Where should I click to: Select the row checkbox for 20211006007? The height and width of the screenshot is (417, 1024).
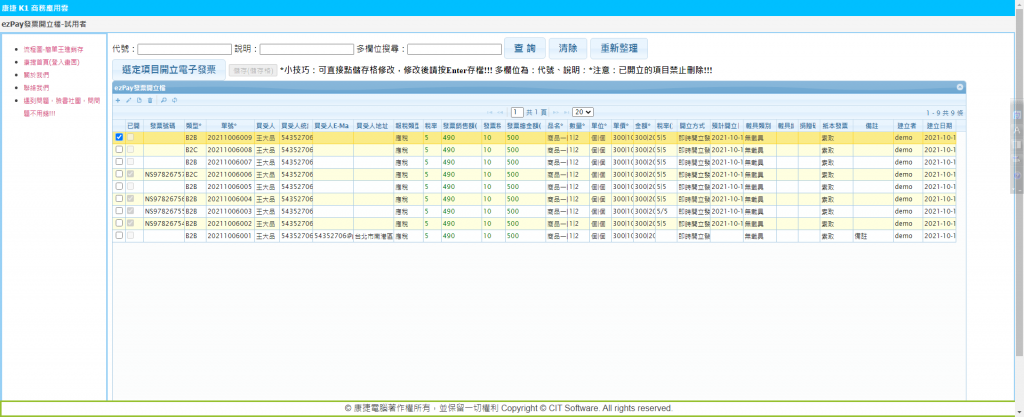click(x=120, y=161)
